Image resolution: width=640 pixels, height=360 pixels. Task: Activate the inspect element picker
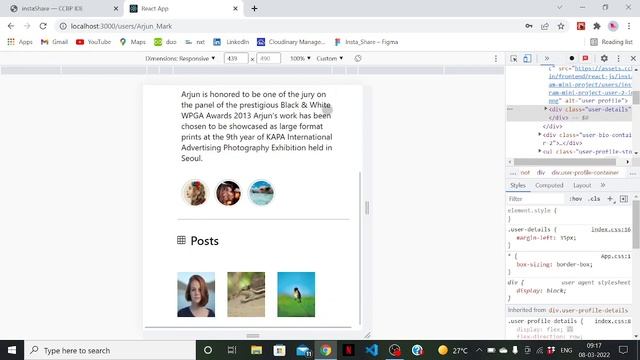coord(514,58)
